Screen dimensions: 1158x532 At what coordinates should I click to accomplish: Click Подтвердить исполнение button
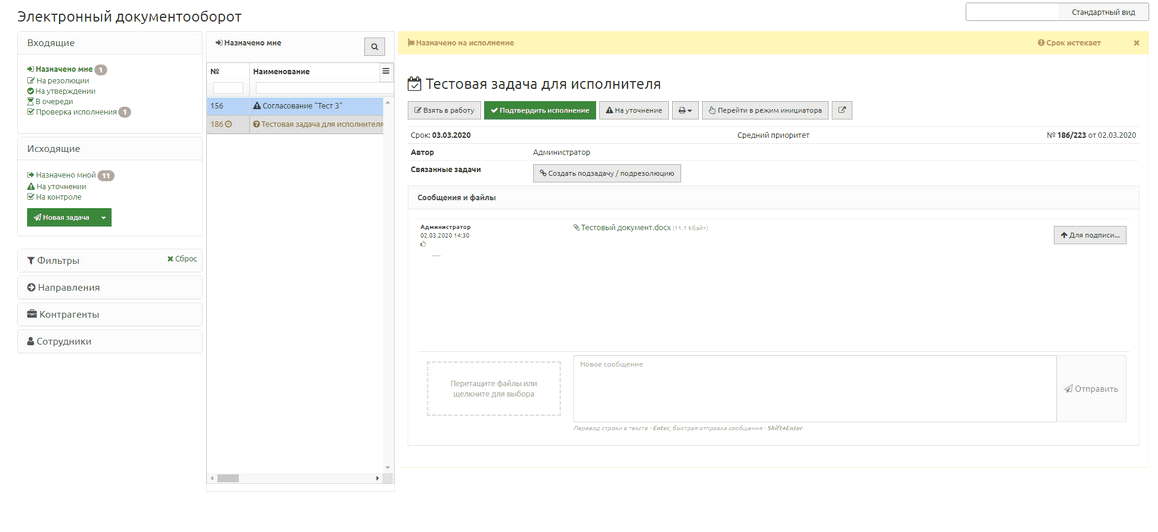[540, 110]
